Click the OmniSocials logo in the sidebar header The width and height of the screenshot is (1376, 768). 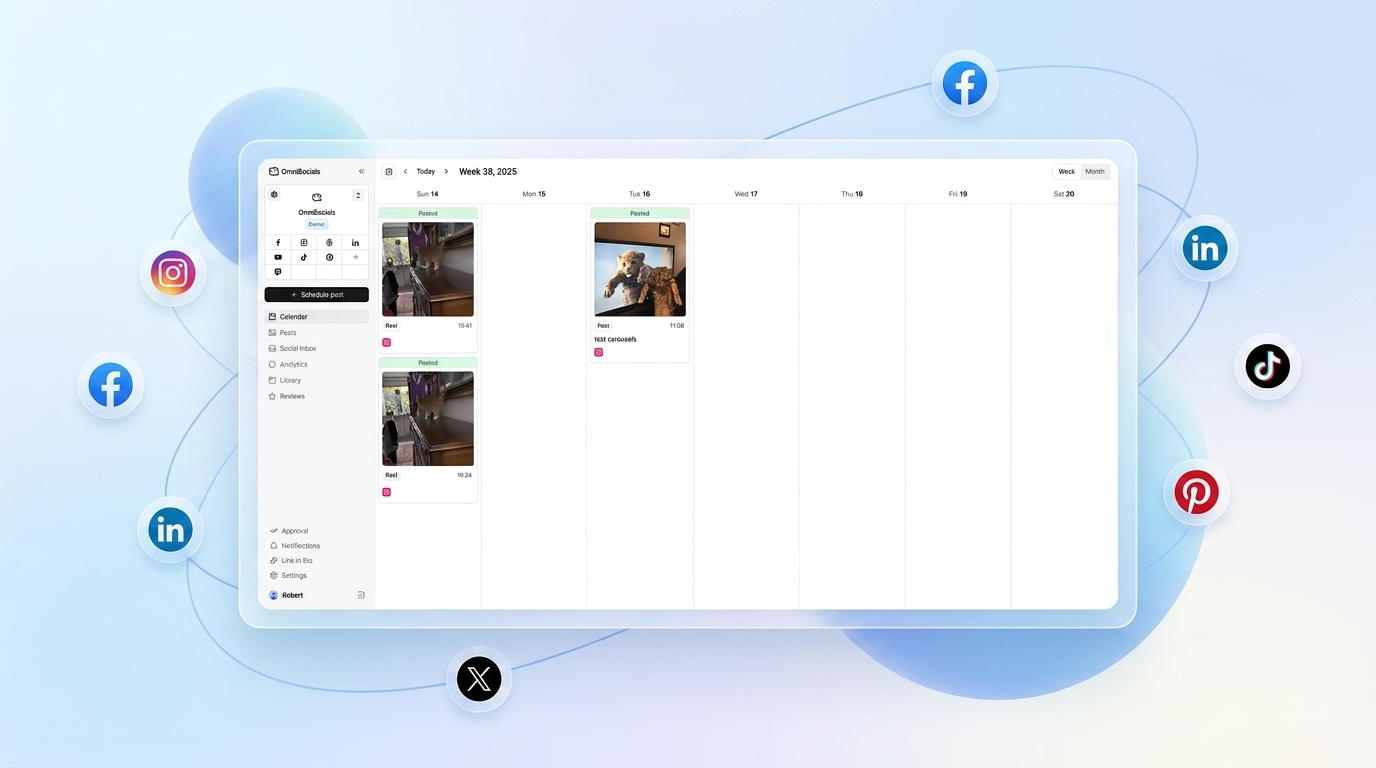(x=295, y=171)
